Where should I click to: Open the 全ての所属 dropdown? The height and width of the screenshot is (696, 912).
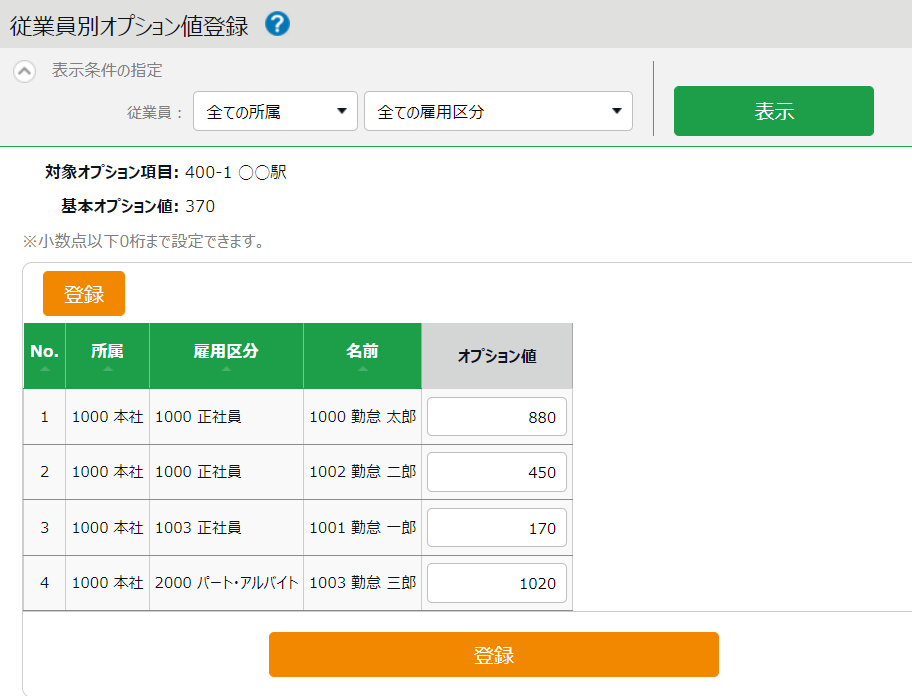(275, 111)
